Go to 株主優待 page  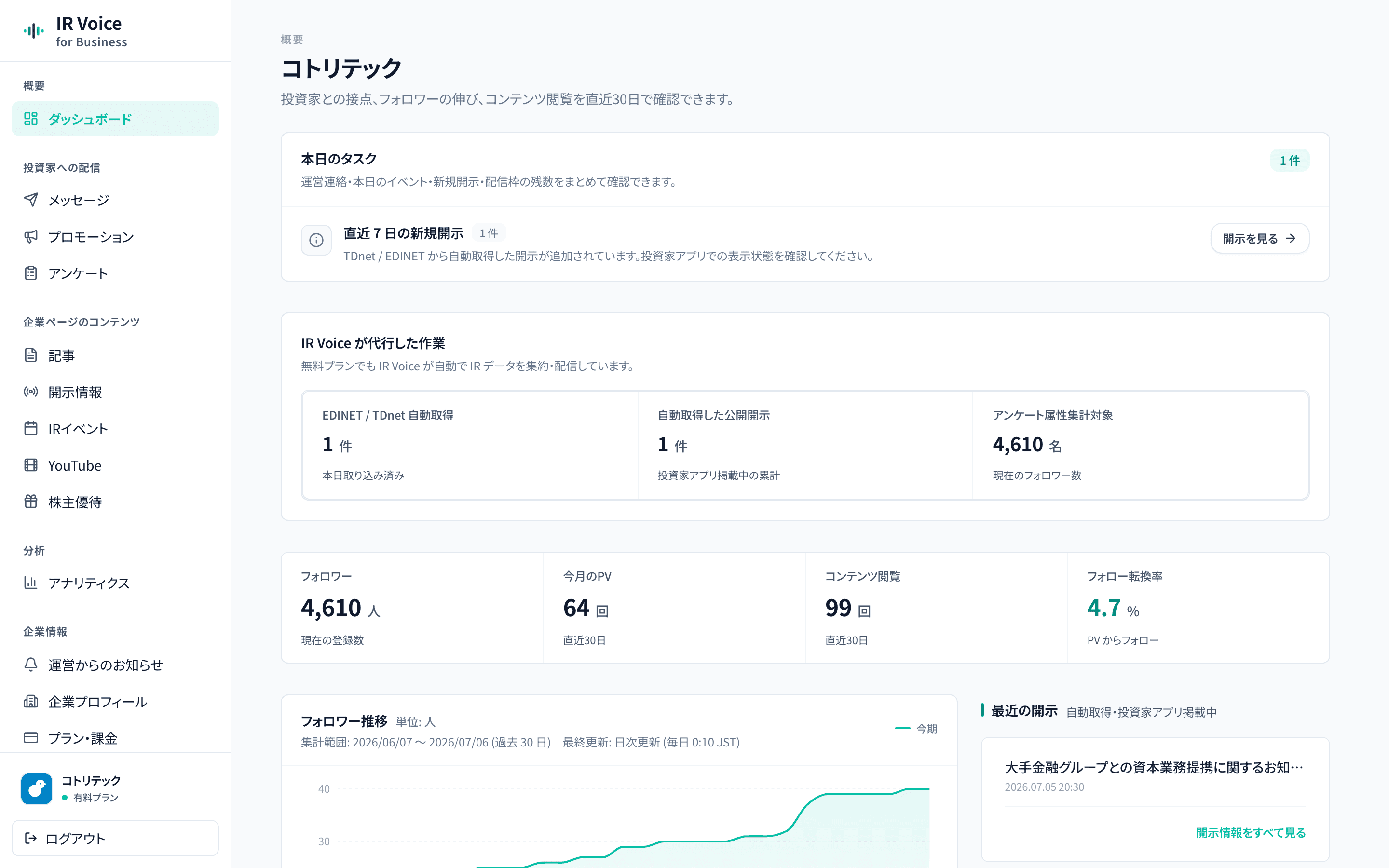click(115, 502)
